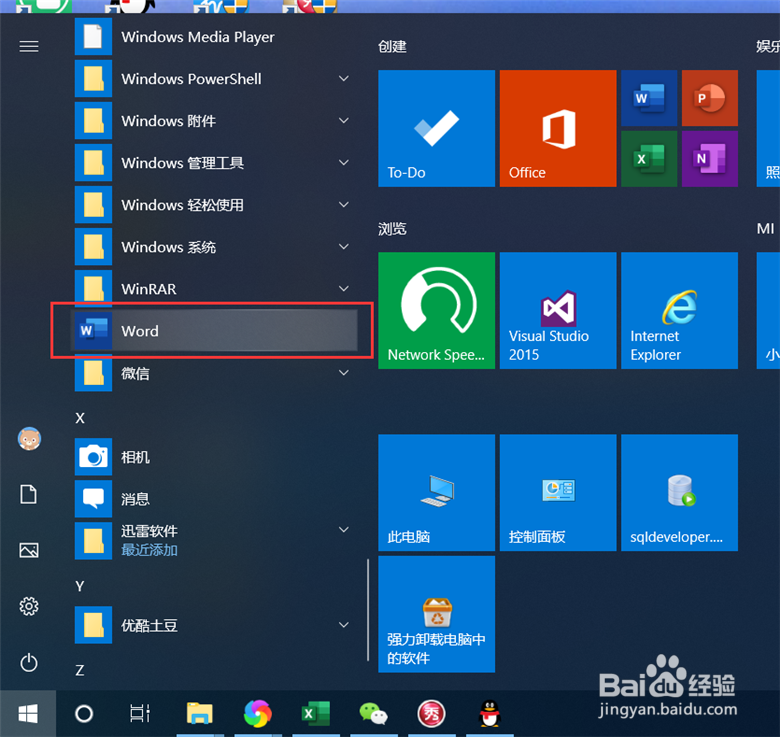780x737 pixels.
Task: Launch Word from the app list
Action: 215,331
